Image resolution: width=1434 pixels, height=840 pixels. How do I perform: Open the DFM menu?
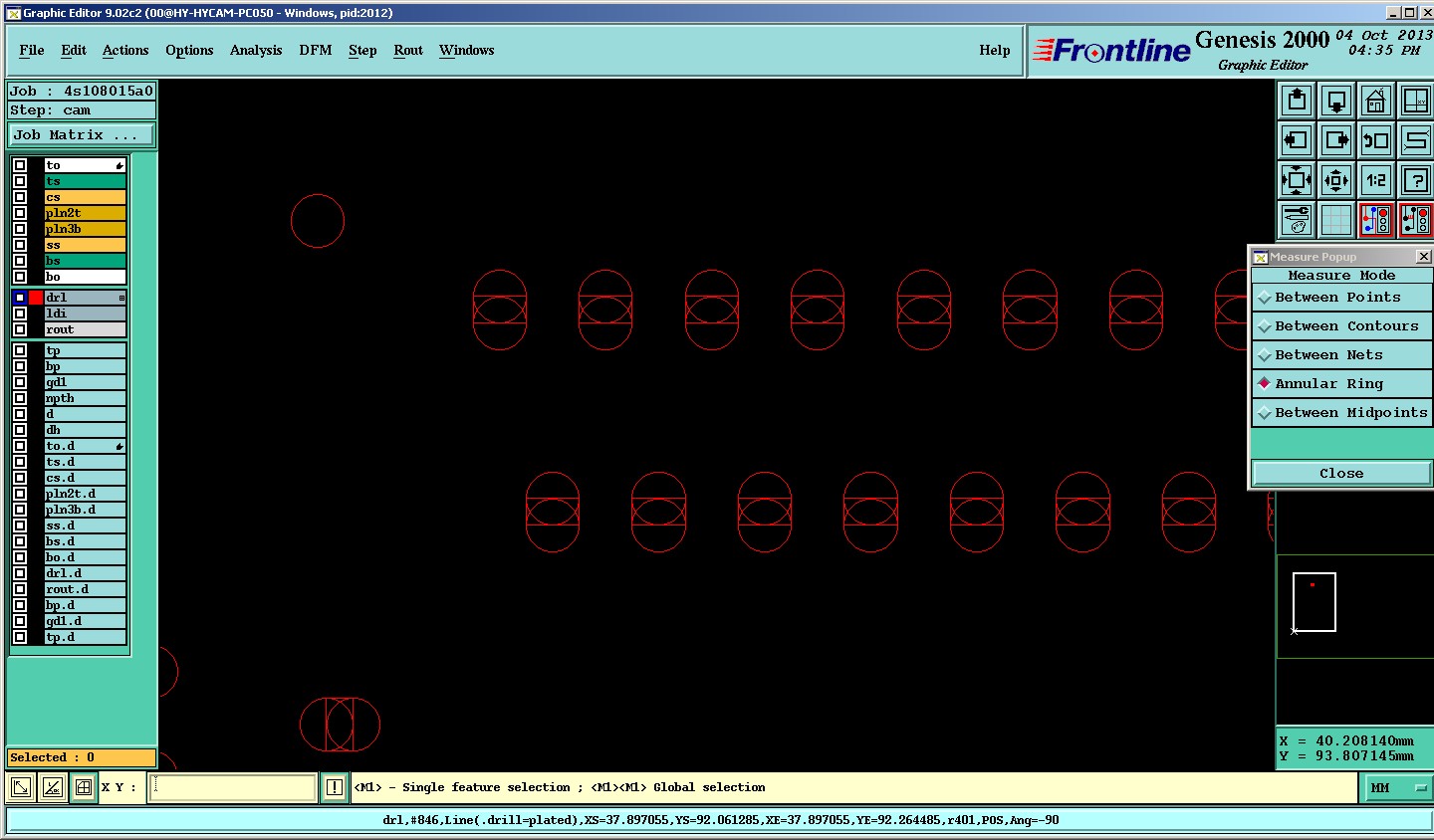[x=316, y=51]
